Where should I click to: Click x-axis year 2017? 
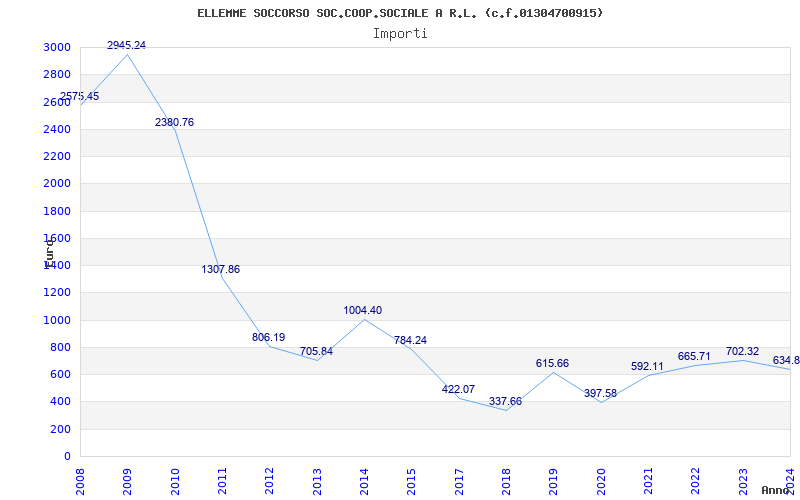(x=459, y=481)
